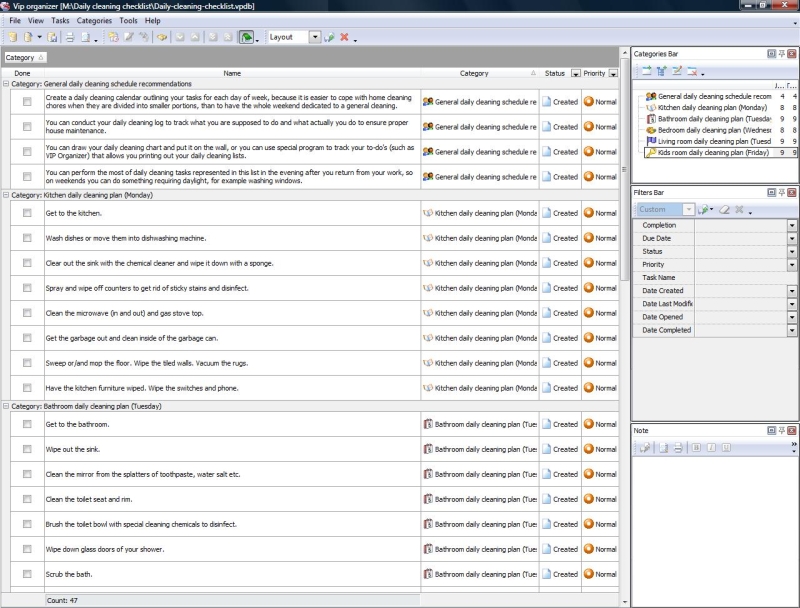
Task: Open the Tools menu
Action: point(128,20)
